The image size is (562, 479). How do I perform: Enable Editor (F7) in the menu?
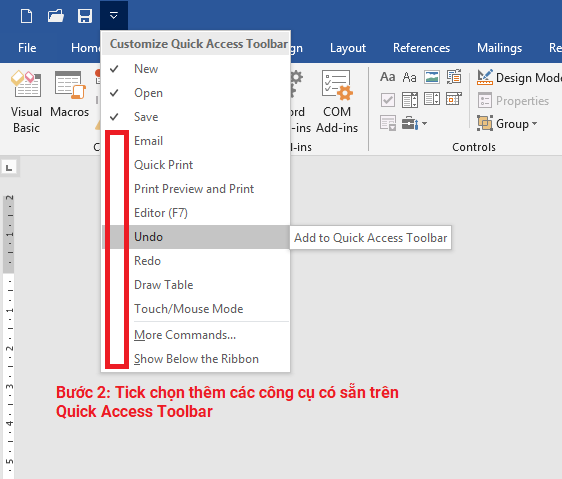[x=196, y=213]
